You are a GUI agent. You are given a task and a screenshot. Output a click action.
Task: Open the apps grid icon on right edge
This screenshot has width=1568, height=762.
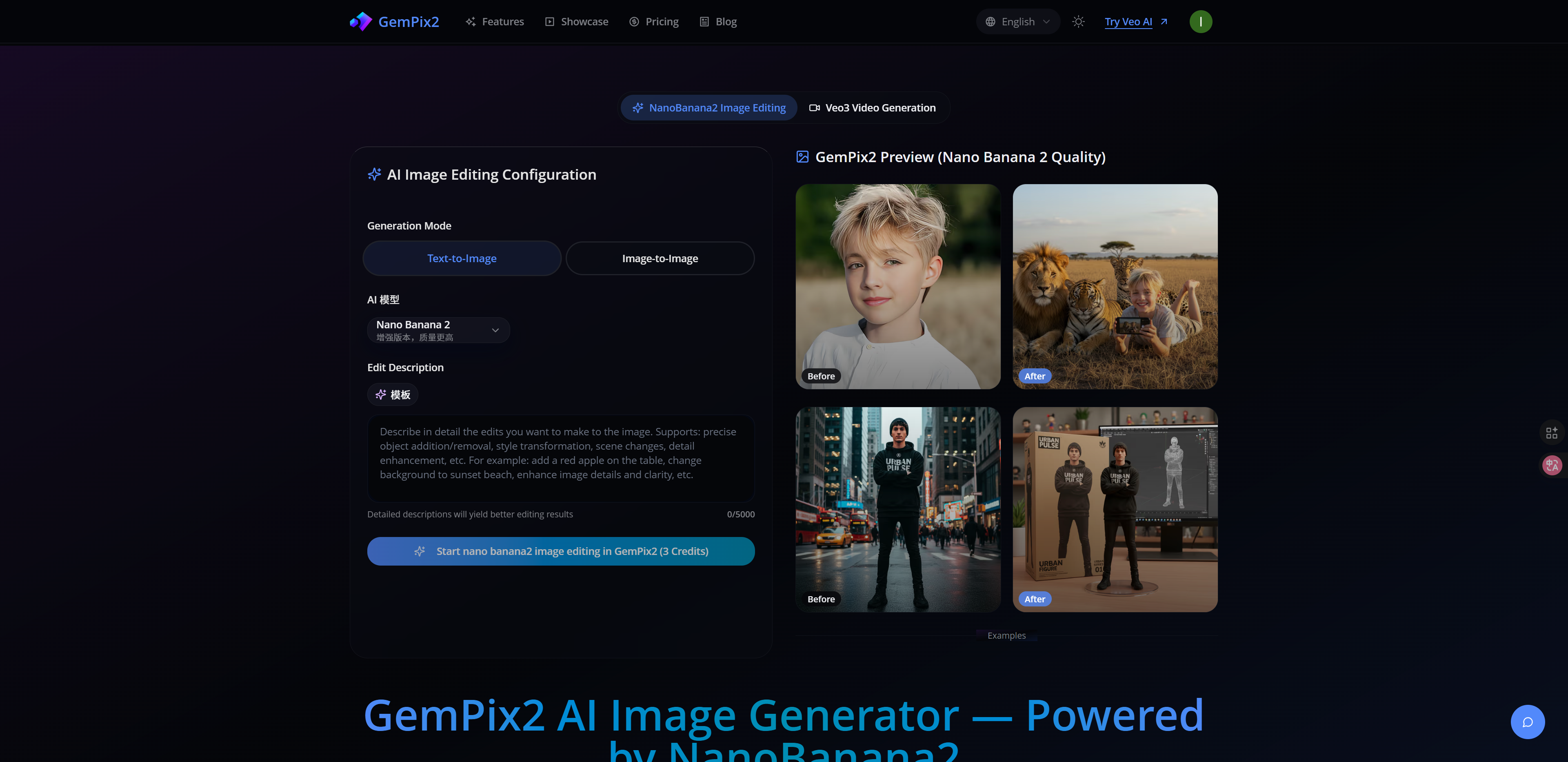click(1552, 432)
